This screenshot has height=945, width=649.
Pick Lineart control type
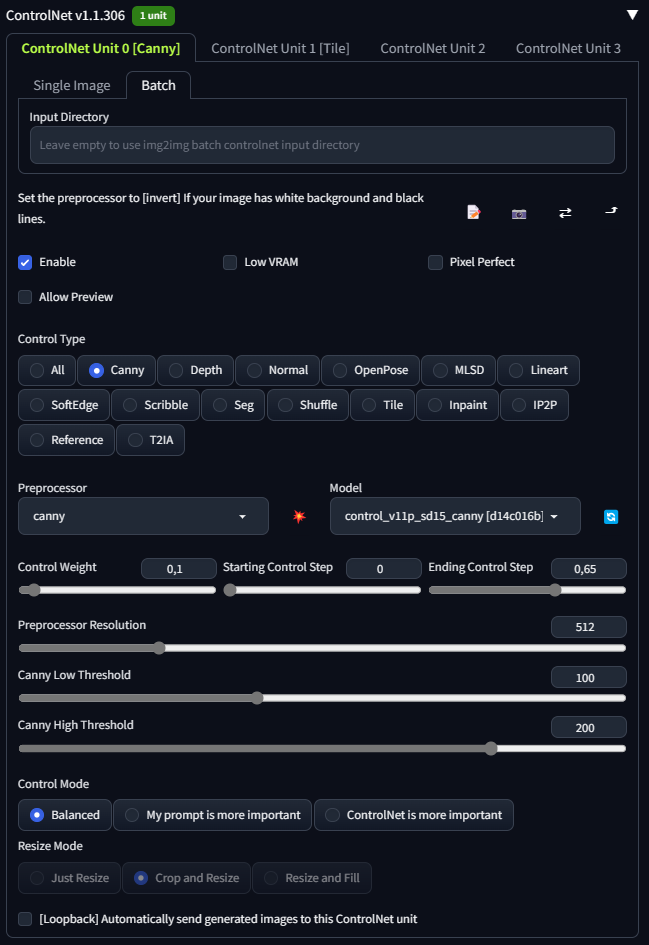538,370
